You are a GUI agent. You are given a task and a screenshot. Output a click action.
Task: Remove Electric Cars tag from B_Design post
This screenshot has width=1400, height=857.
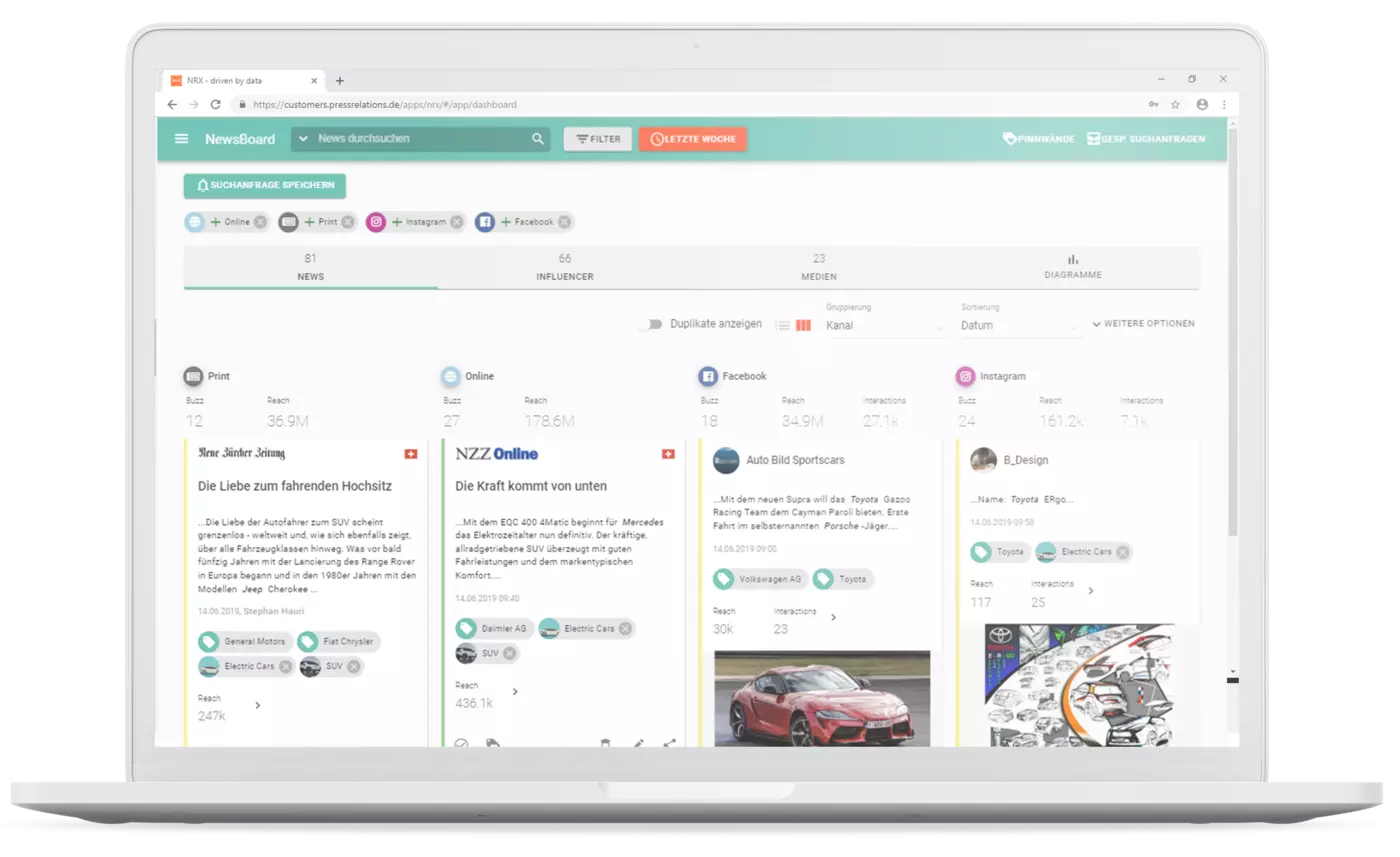point(1123,552)
